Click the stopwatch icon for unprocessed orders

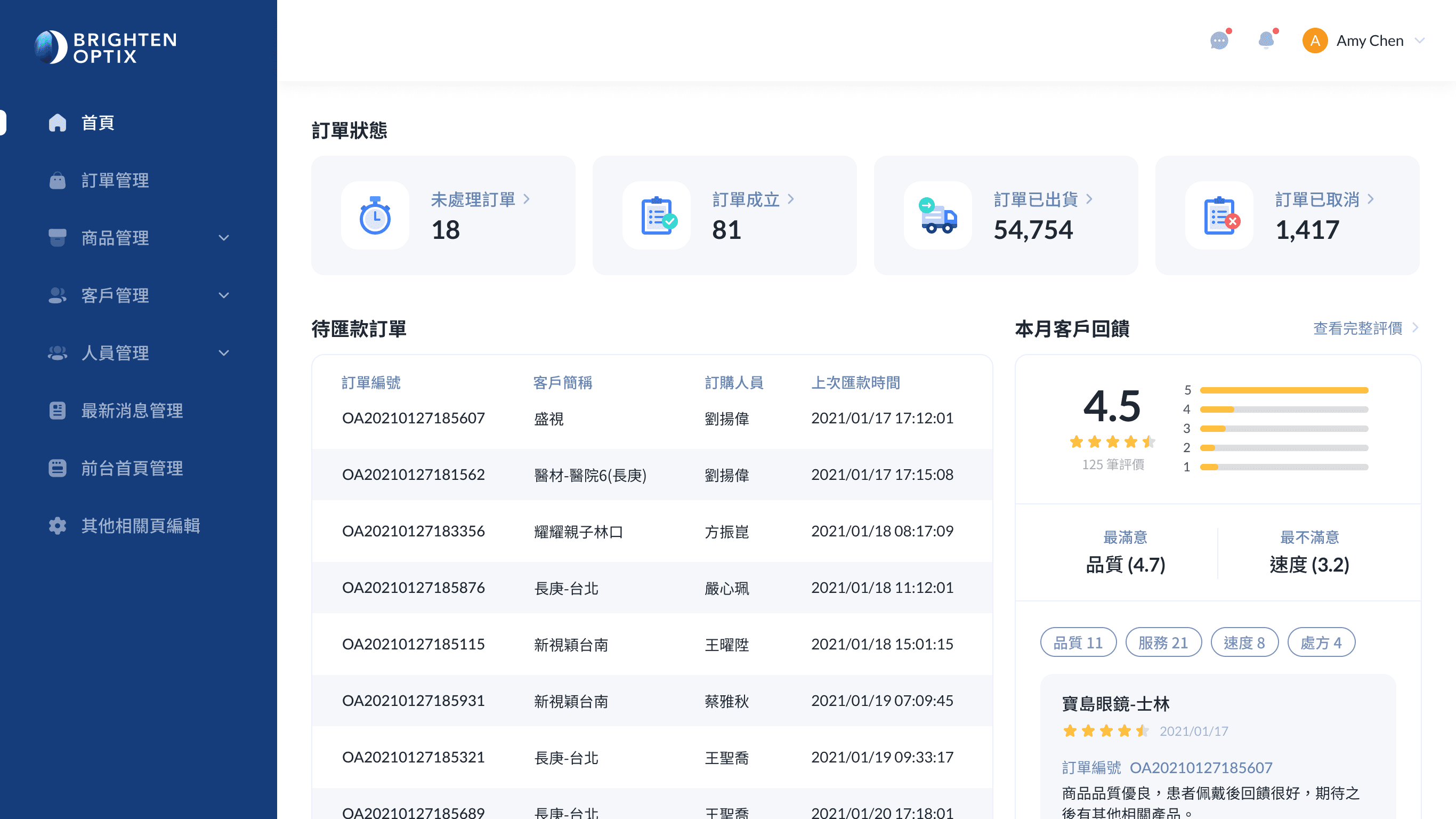point(375,215)
